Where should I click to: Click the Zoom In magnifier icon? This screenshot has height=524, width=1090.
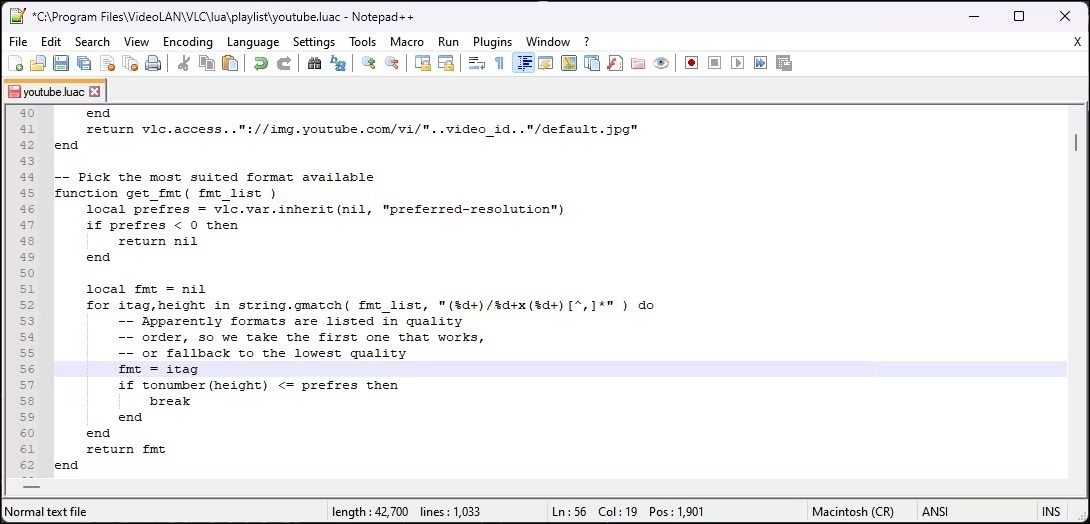[368, 63]
